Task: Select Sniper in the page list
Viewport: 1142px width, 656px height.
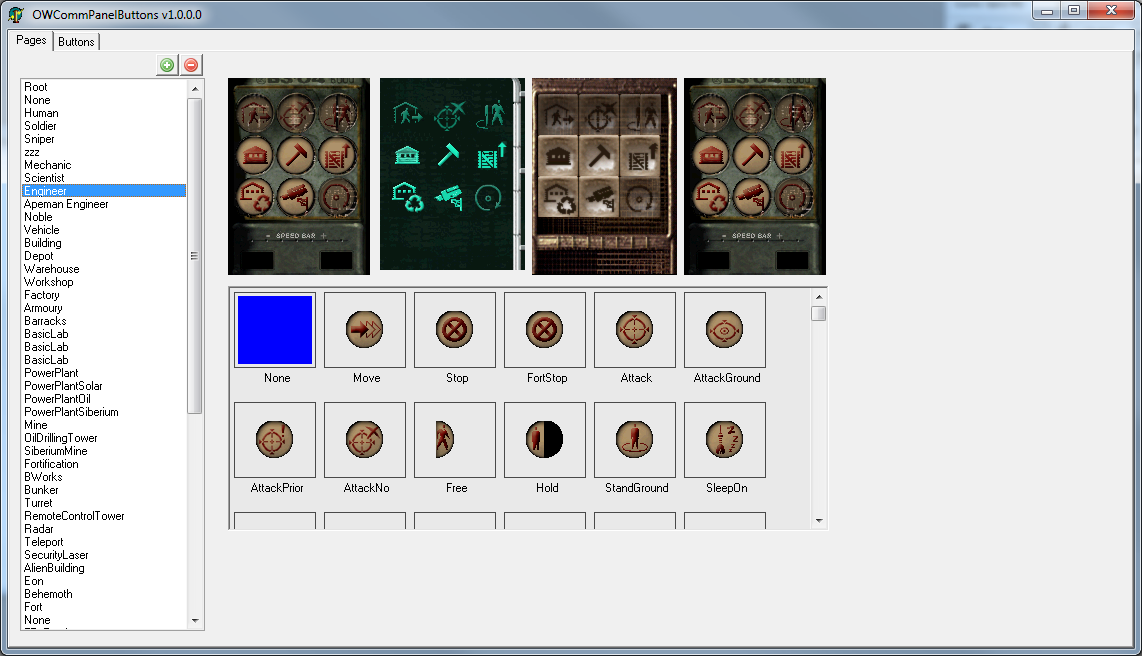Action: tap(104, 139)
